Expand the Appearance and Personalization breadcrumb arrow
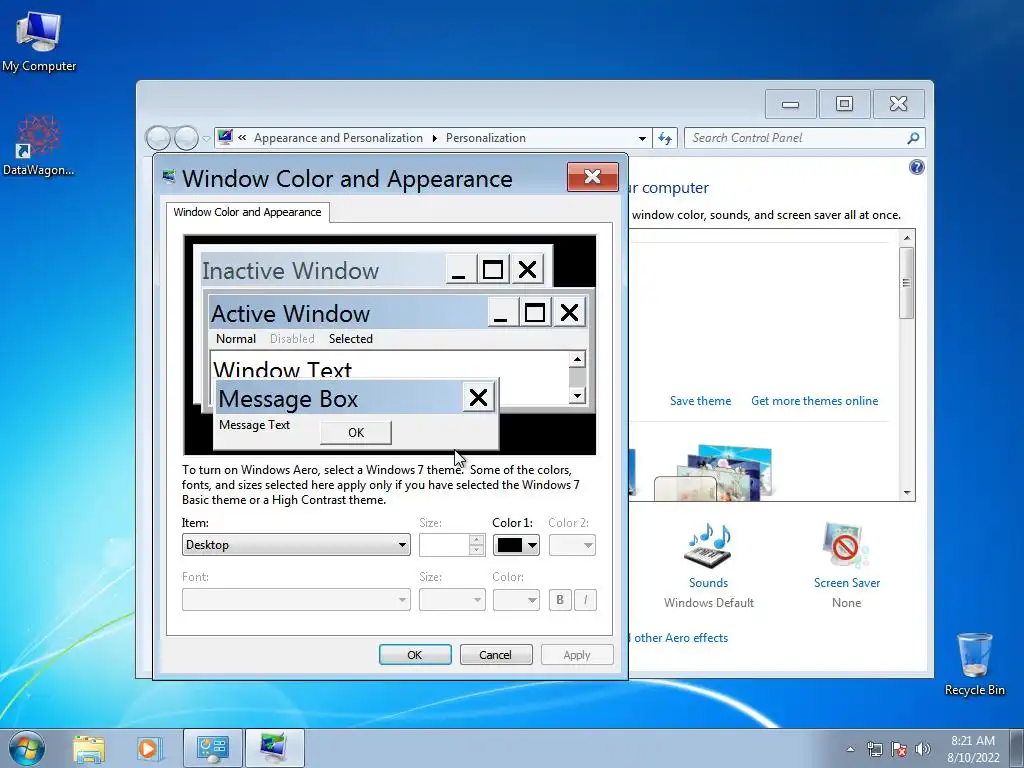The height and width of the screenshot is (768, 1024). coord(434,138)
